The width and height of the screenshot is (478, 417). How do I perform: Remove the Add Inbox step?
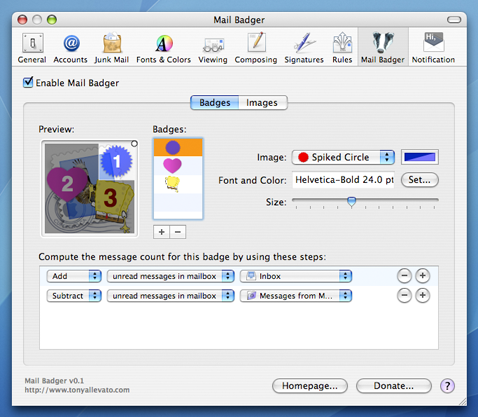pos(404,276)
